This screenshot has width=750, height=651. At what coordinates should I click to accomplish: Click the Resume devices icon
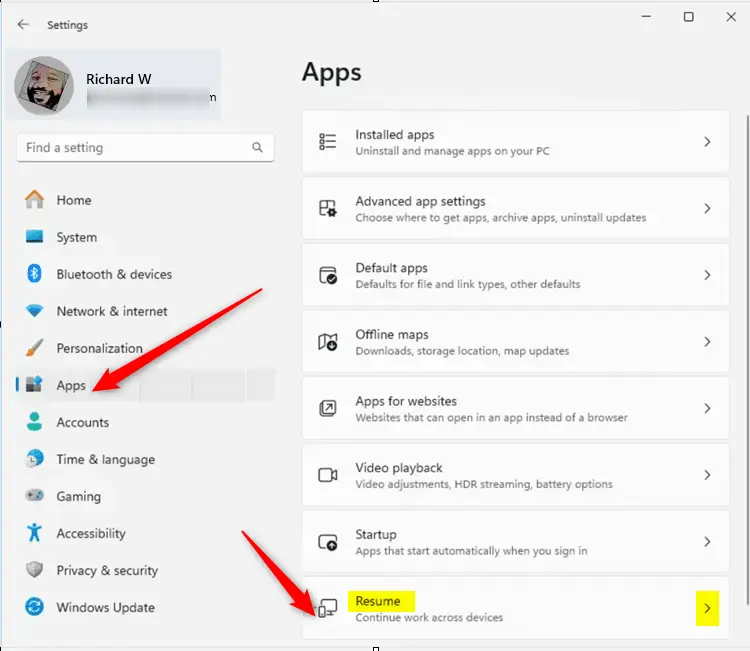point(328,608)
